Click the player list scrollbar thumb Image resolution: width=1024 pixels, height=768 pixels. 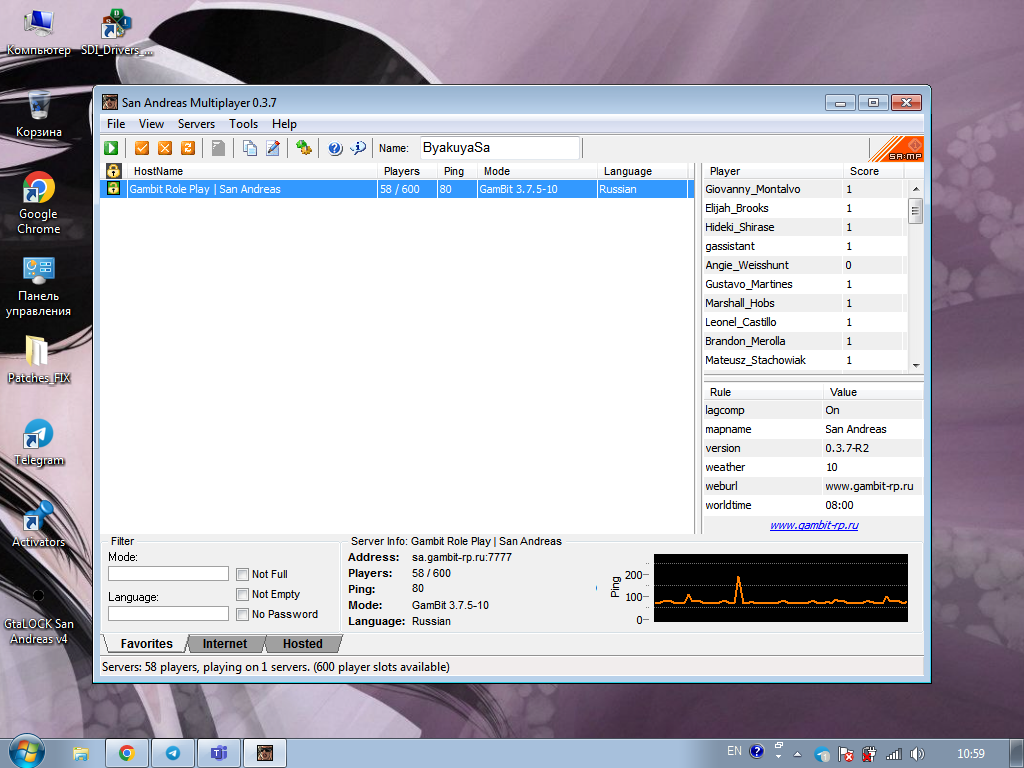[915, 210]
